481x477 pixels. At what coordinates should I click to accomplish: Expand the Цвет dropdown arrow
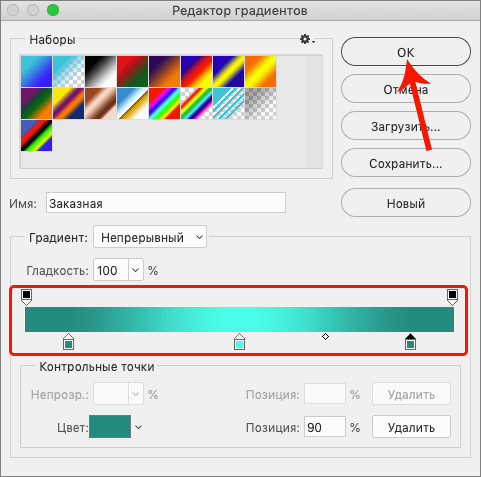pos(139,427)
